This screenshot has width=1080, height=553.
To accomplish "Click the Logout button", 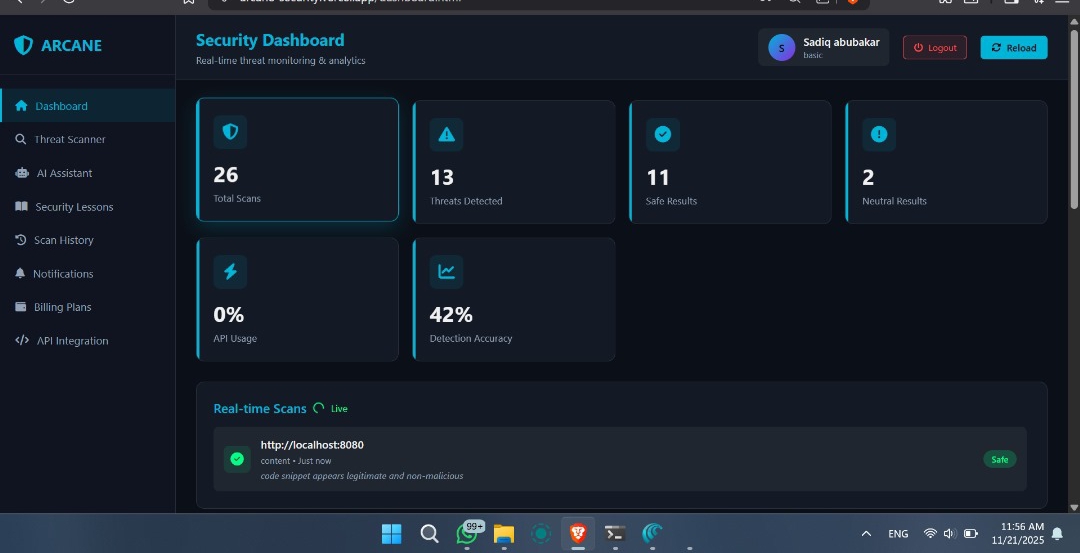I will [x=935, y=48].
